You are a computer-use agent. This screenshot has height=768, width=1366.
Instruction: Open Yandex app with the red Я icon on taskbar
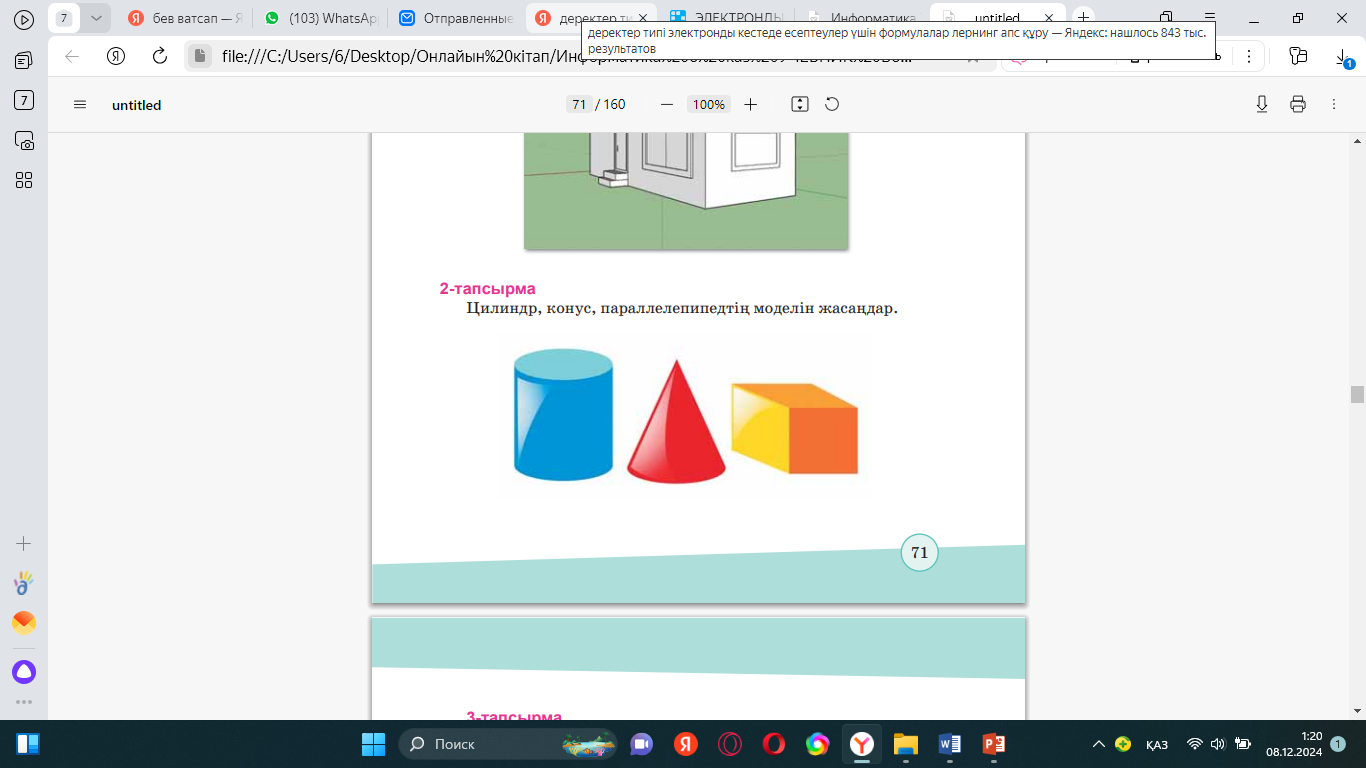(x=685, y=744)
